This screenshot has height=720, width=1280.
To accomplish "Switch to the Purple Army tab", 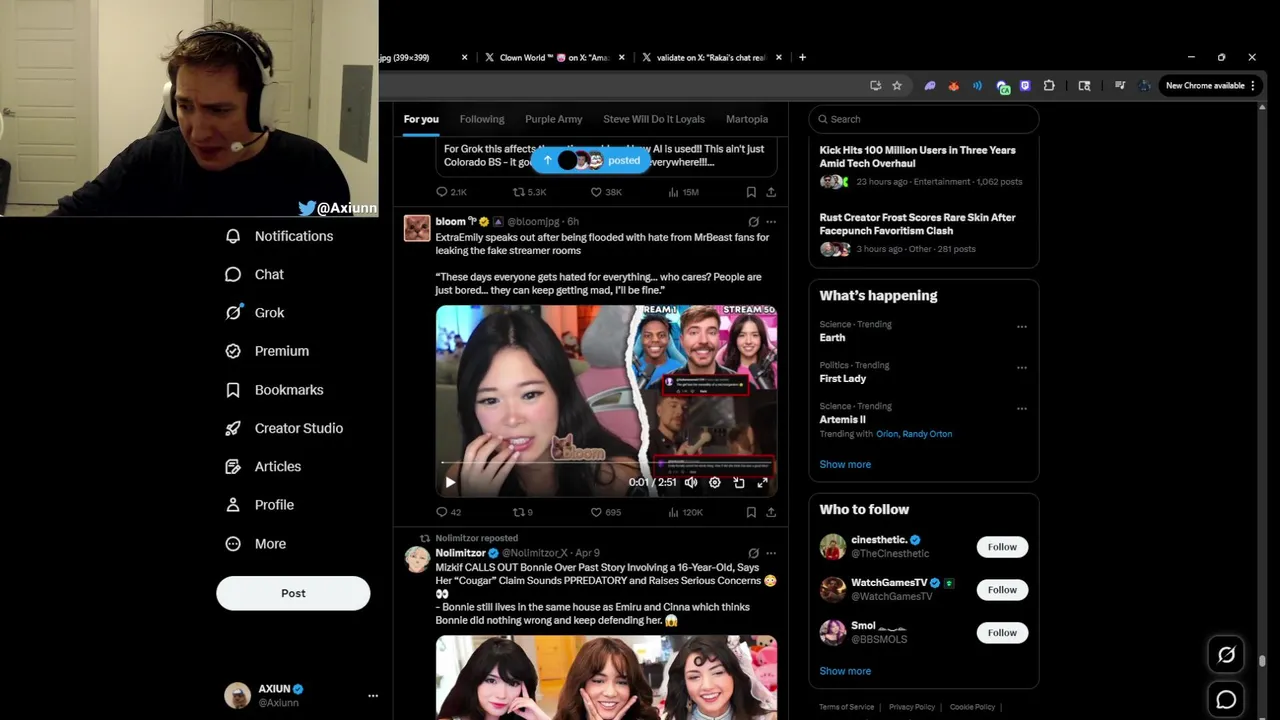I will click(x=553, y=119).
